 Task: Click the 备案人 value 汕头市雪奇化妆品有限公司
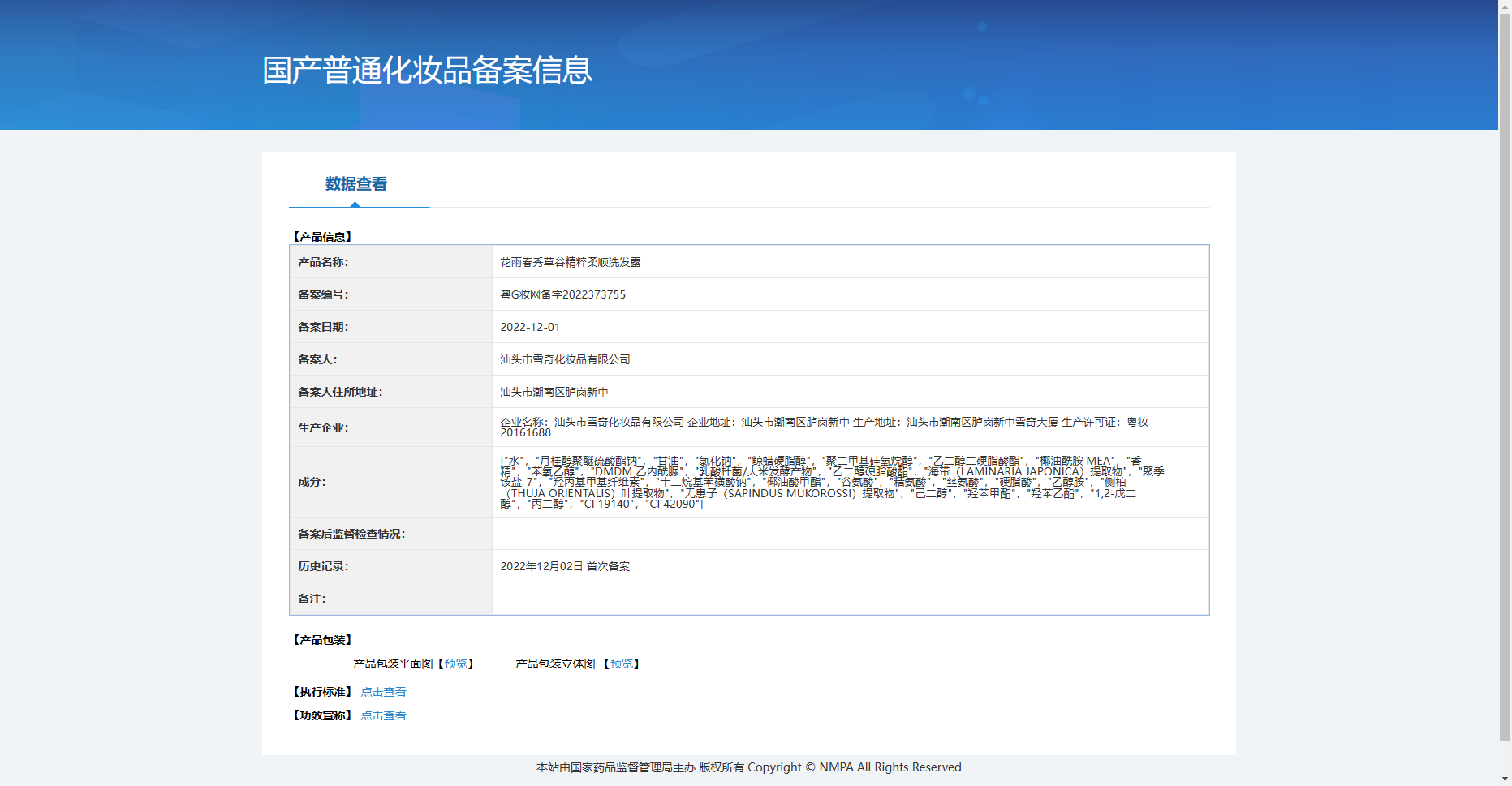(x=565, y=359)
